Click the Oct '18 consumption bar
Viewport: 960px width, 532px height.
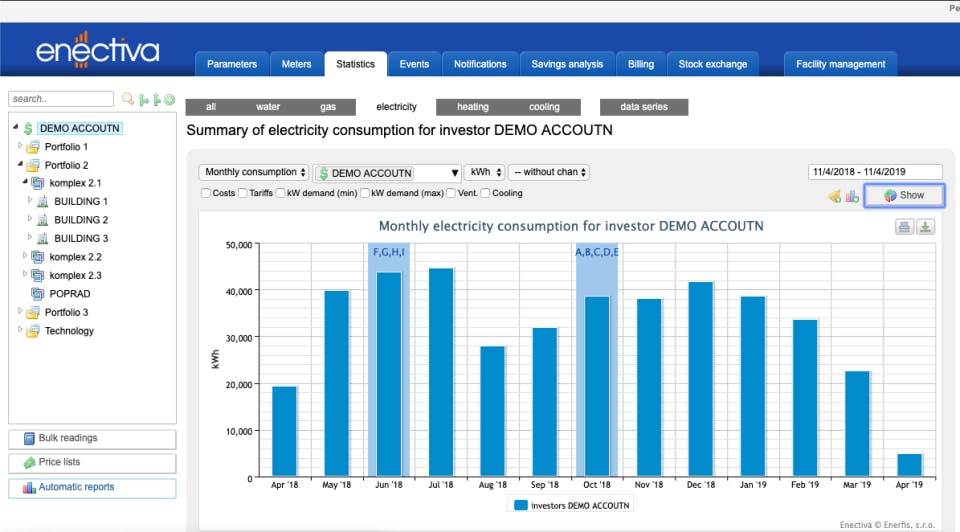coord(596,385)
